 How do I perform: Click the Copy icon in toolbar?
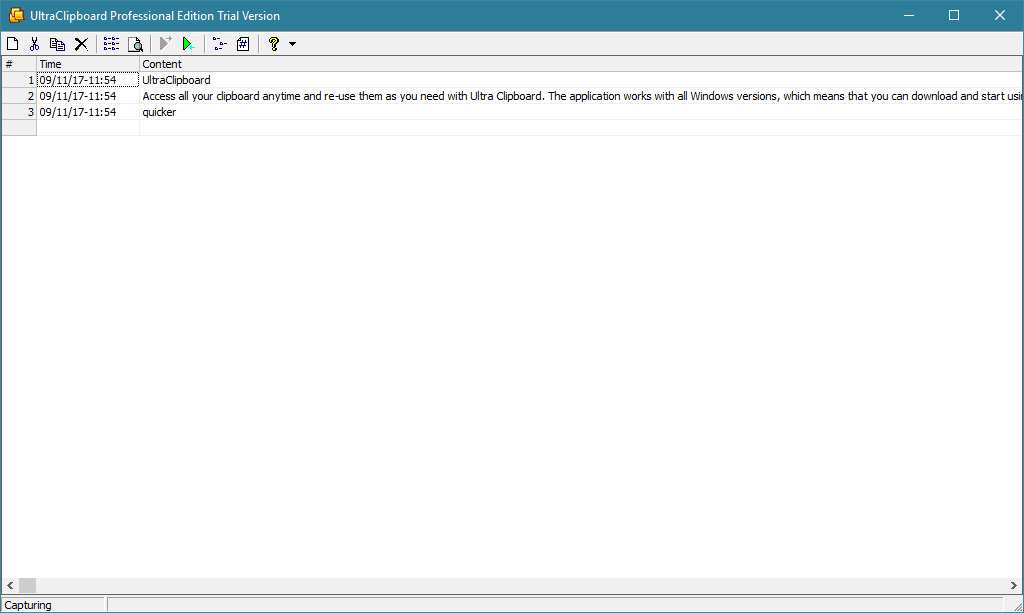pyautogui.click(x=57, y=44)
